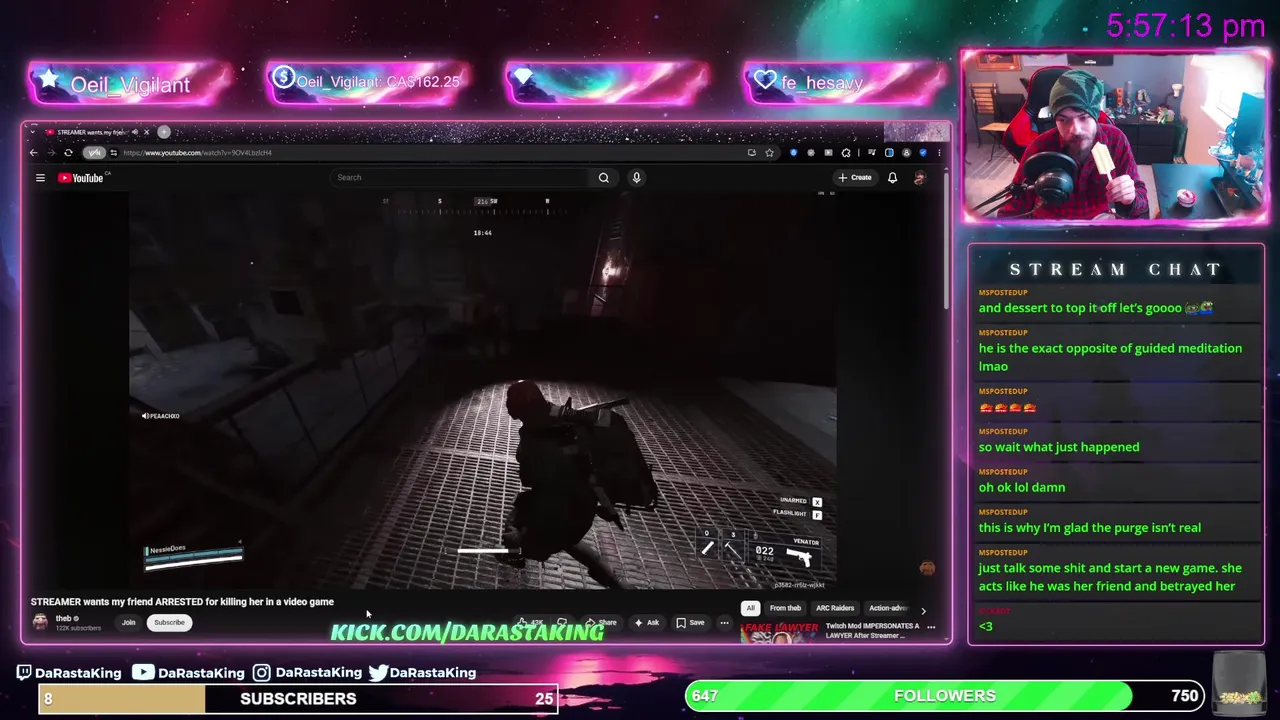Go to the YouTube home logo

click(82, 178)
